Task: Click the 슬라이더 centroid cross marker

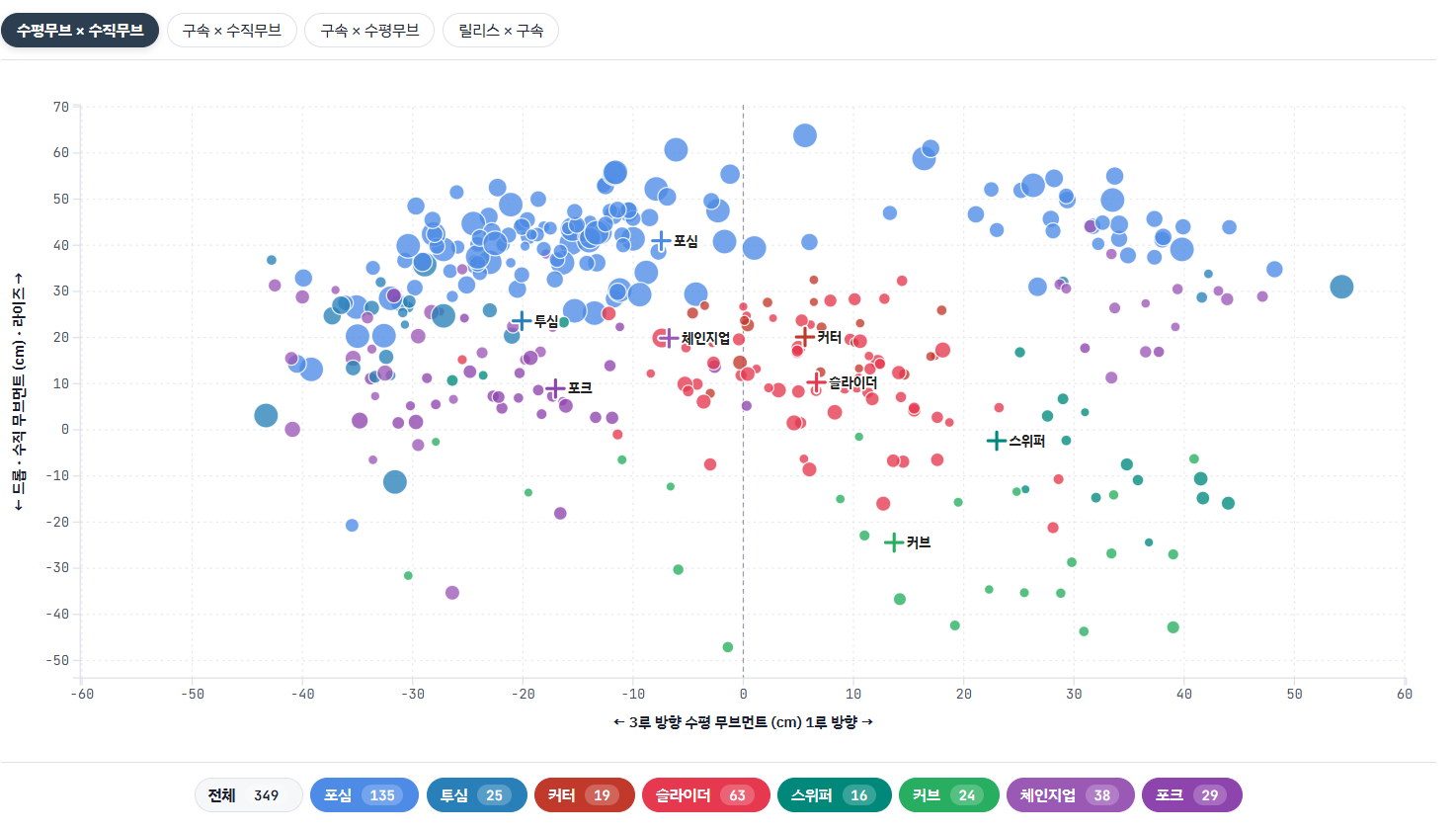Action: [816, 382]
